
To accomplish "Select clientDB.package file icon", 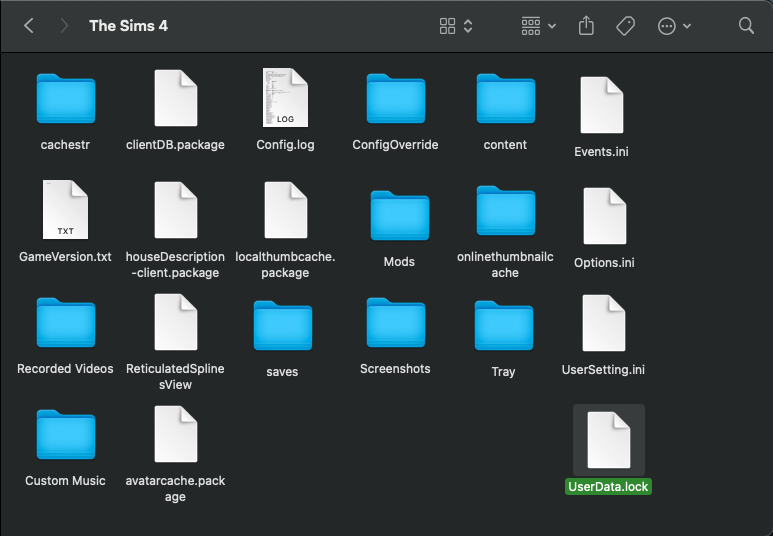I will 176,98.
